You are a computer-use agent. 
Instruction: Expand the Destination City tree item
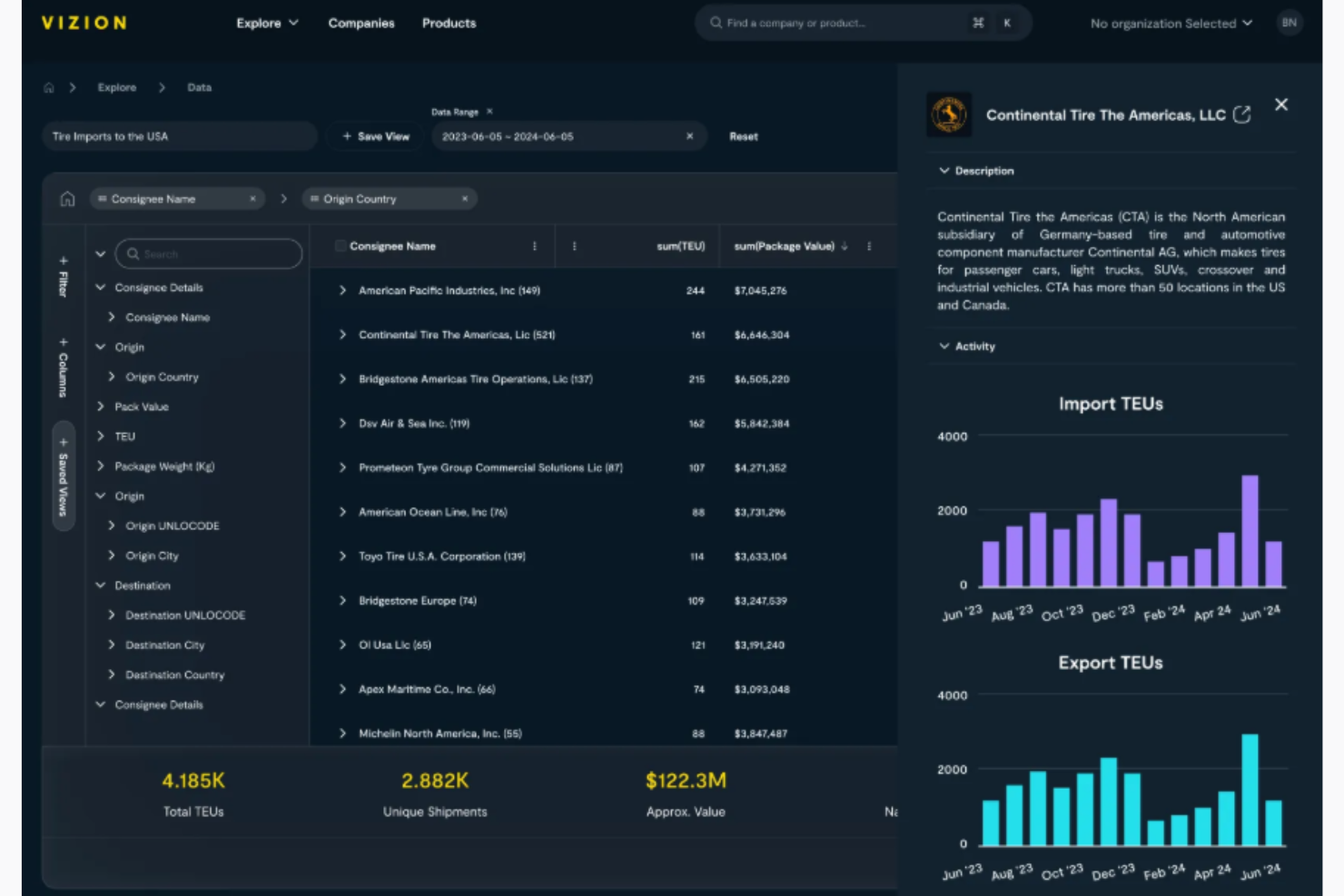click(112, 645)
